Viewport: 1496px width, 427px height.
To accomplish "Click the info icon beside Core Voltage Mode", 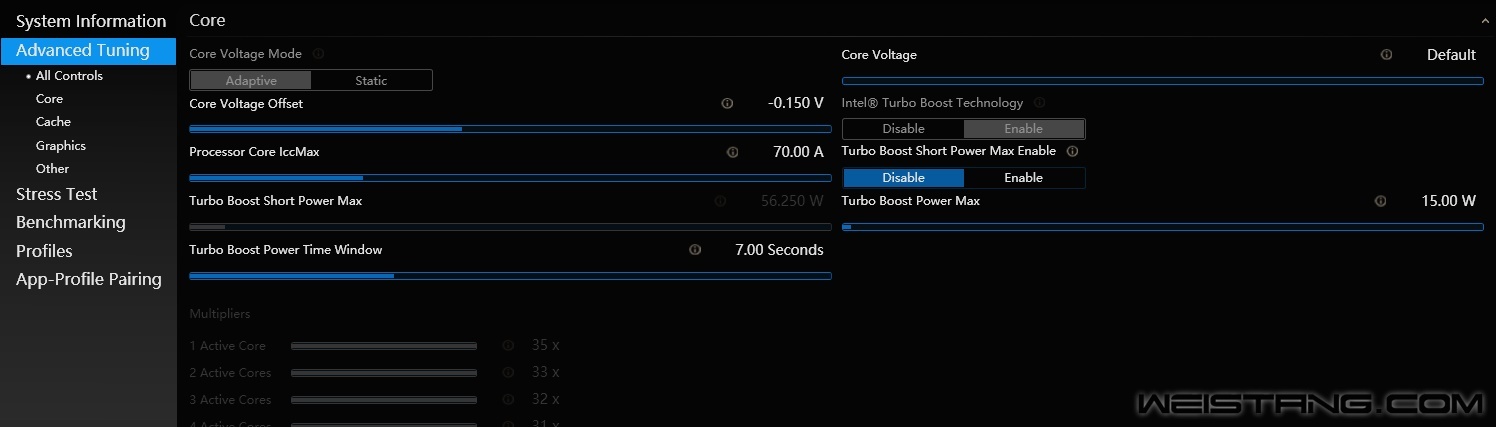I will (319, 54).
